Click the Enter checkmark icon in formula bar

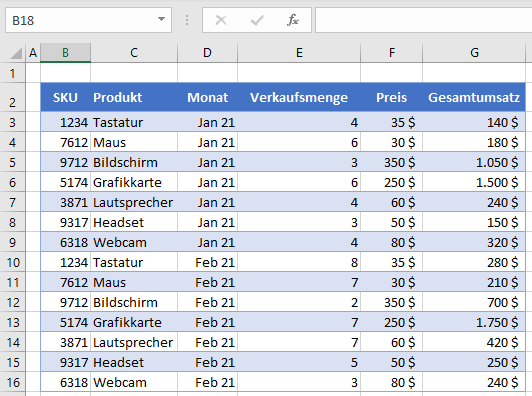pyautogui.click(x=257, y=20)
